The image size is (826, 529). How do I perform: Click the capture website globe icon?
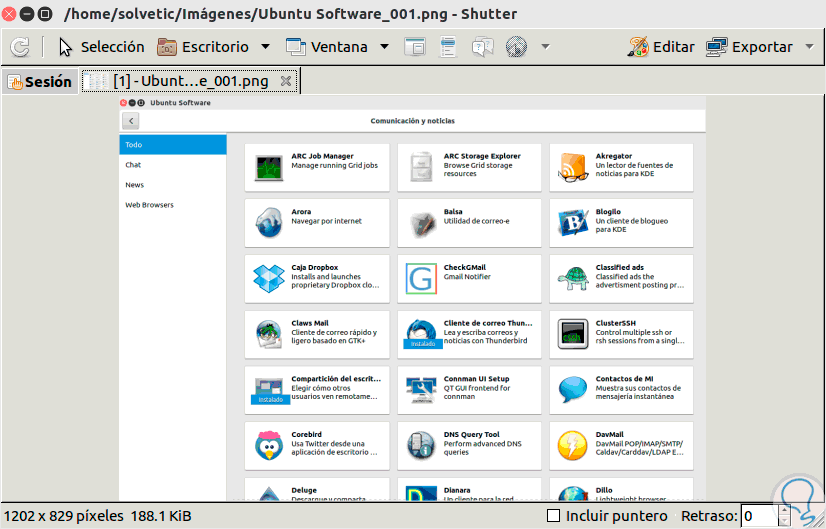pyautogui.click(x=516, y=47)
